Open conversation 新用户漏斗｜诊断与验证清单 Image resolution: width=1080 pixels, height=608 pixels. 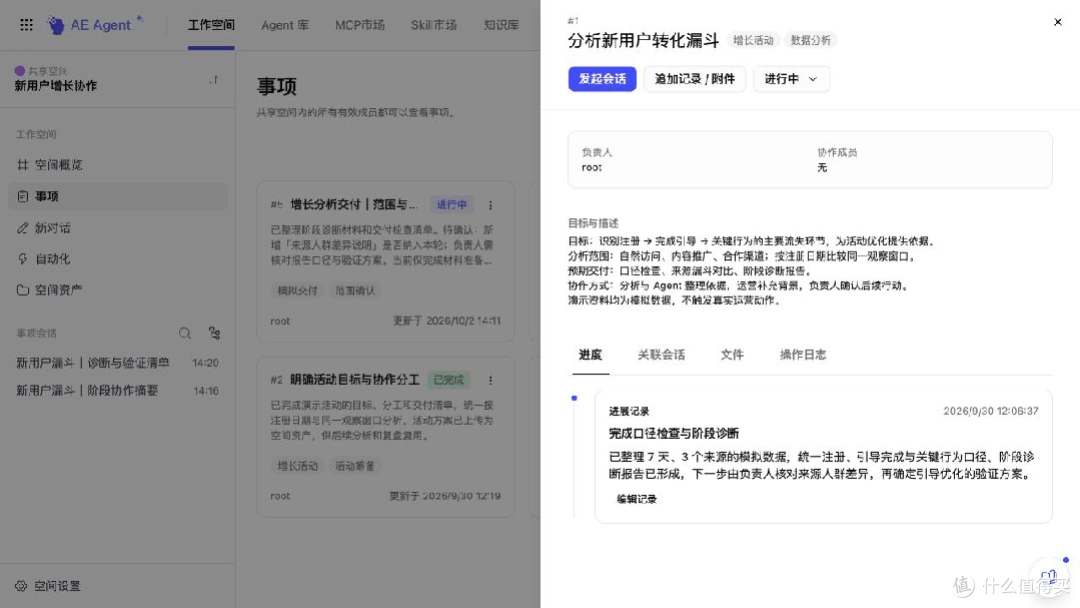(117, 362)
